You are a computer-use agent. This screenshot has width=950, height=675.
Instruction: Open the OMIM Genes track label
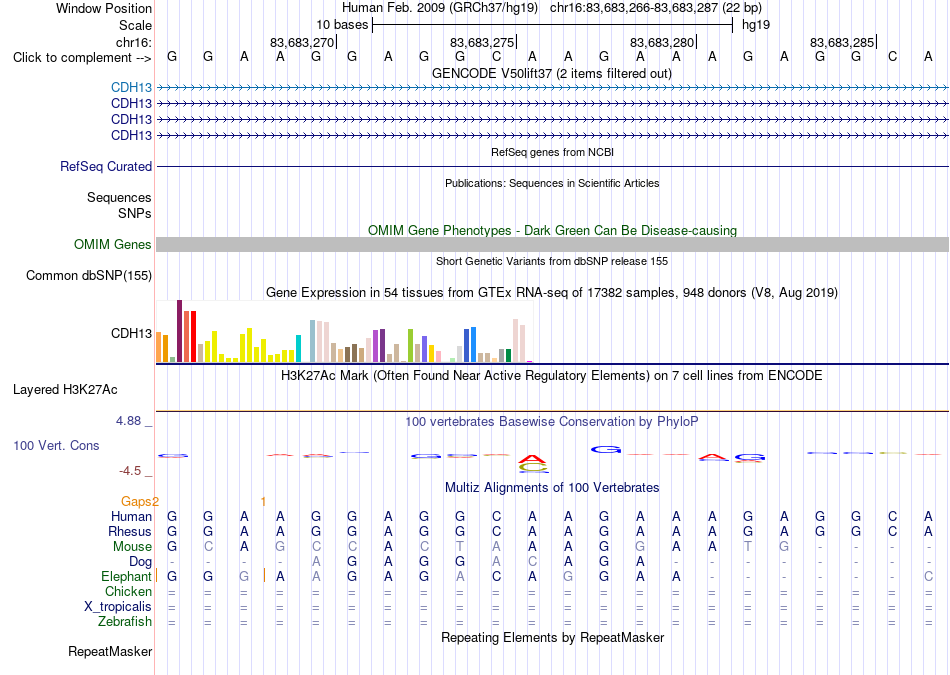tap(113, 244)
